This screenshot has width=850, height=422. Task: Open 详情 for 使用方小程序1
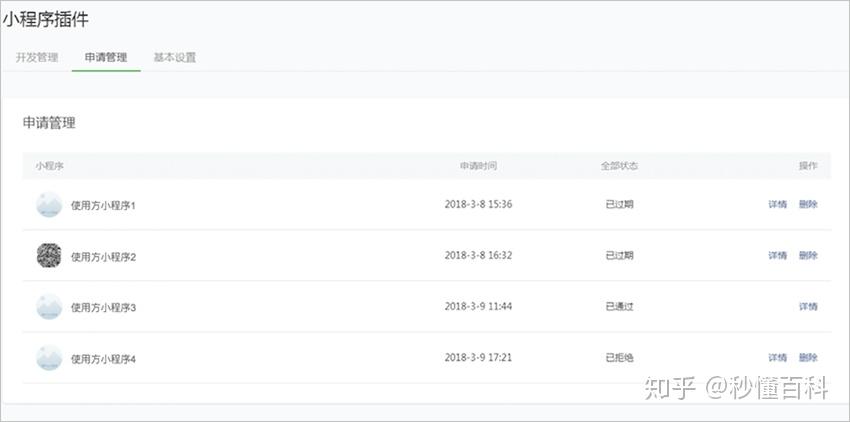[777, 204]
